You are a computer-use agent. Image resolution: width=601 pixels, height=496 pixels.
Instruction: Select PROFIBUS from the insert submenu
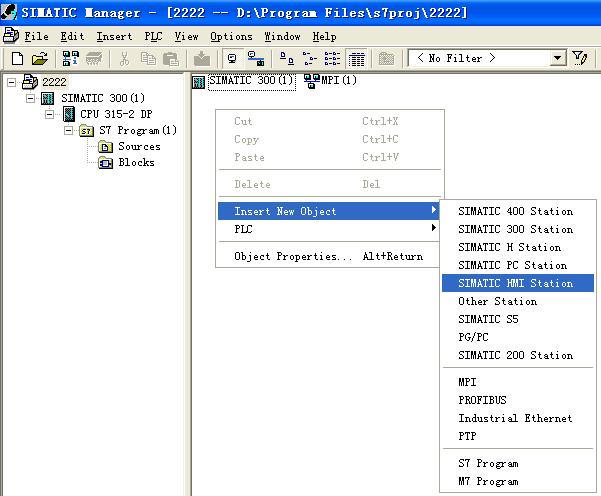coord(482,400)
